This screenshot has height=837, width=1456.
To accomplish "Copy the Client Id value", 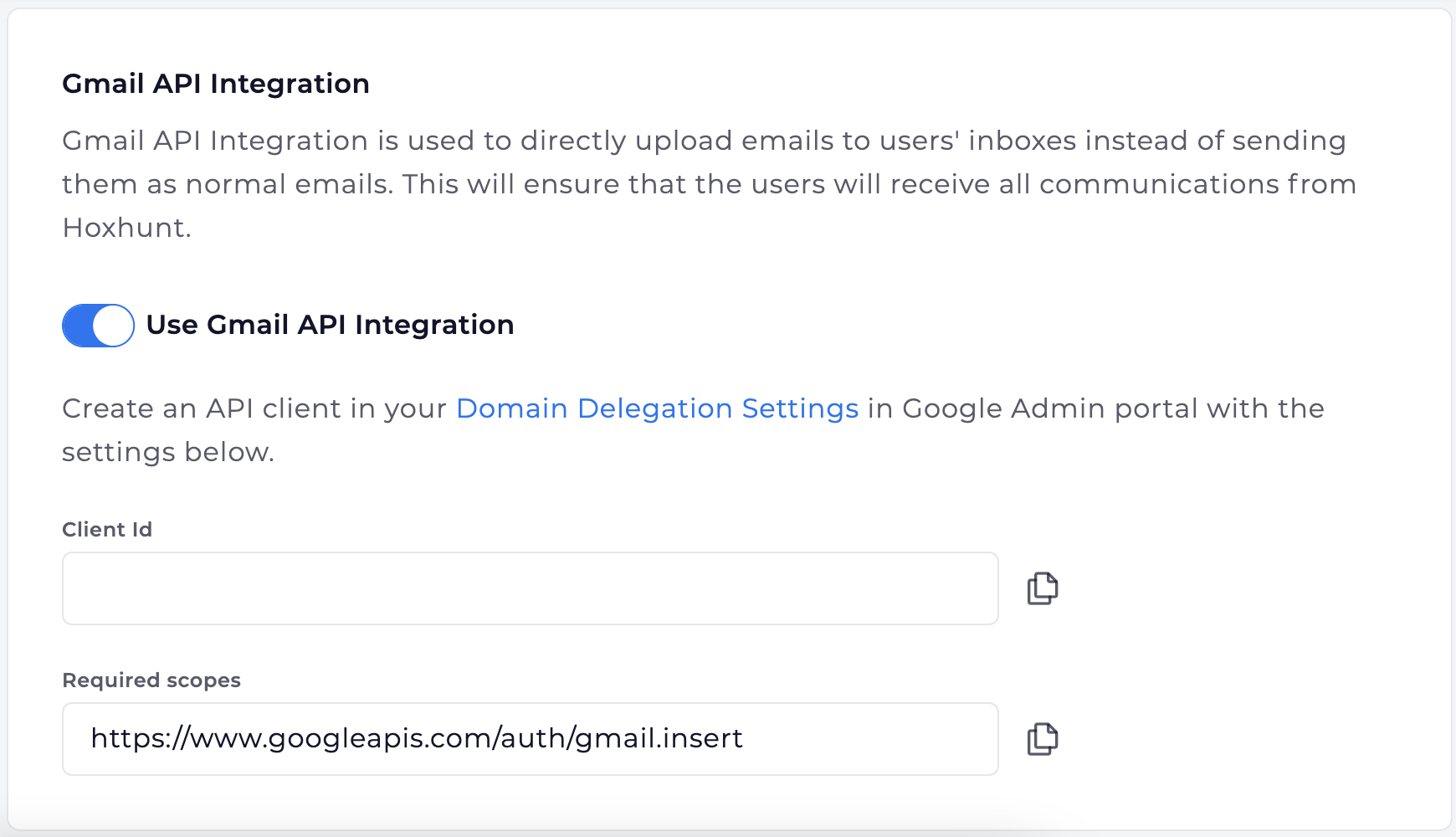I will click(1043, 588).
